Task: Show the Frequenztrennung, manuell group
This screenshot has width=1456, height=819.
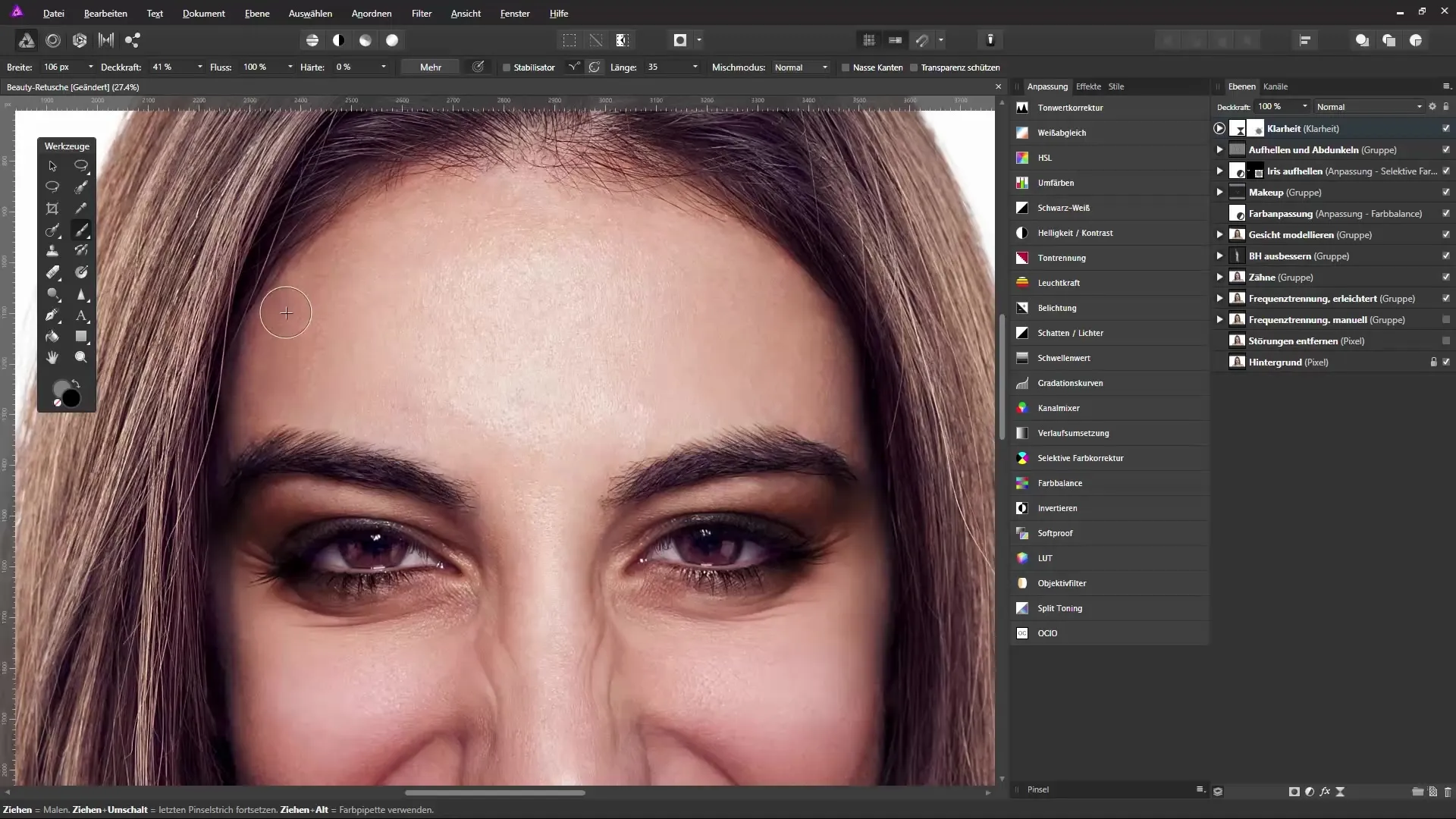Action: click(1446, 320)
